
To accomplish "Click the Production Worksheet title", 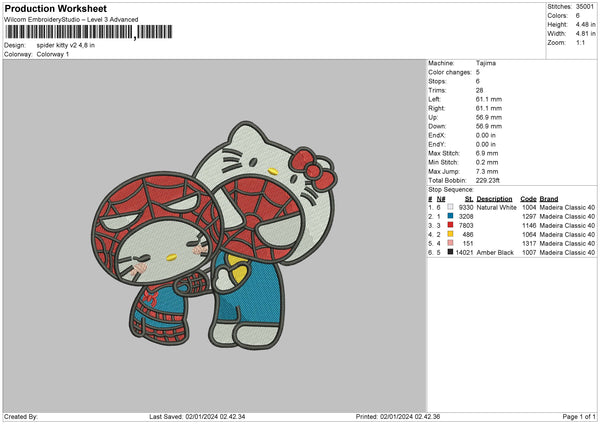I will coord(56,8).
